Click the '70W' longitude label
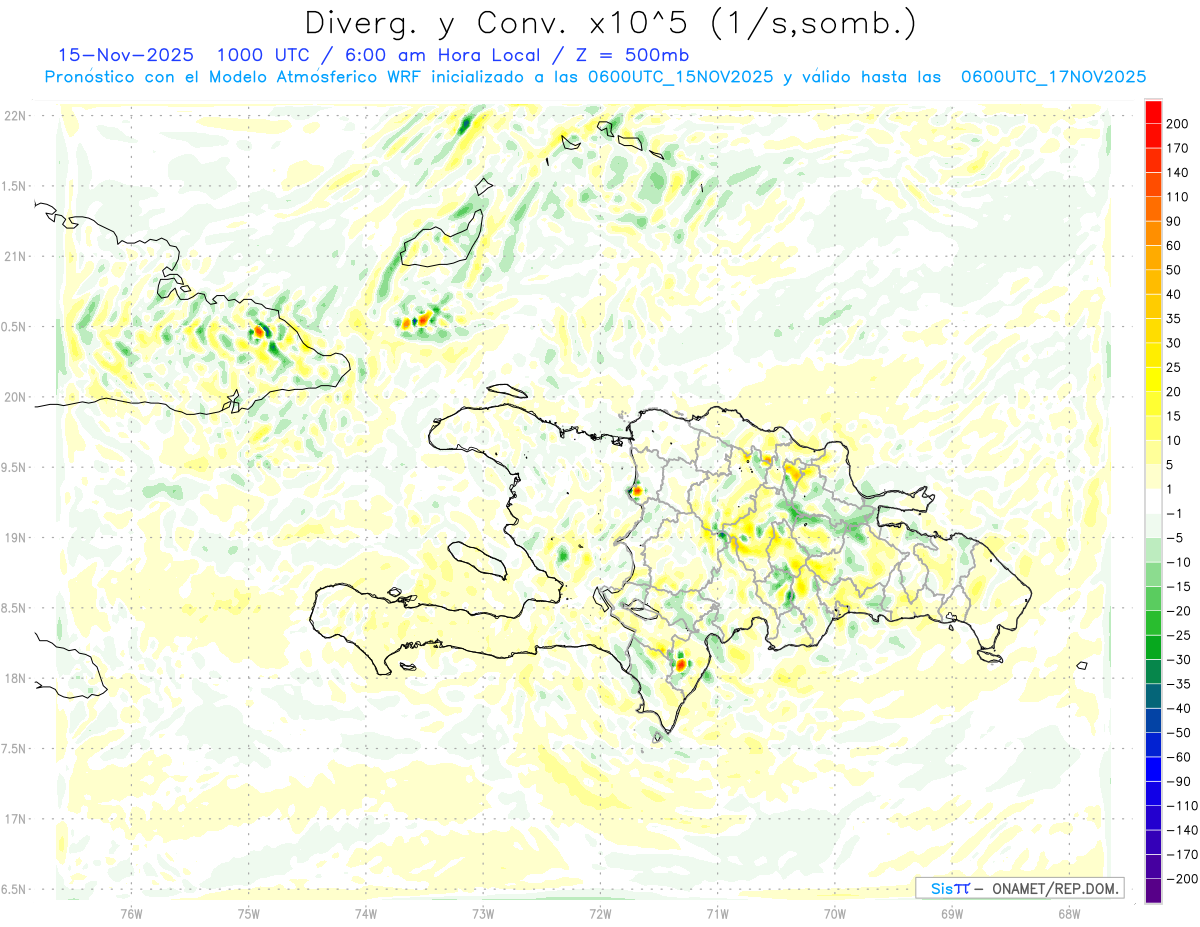Image resolution: width=1200 pixels, height=927 pixels. 835,912
